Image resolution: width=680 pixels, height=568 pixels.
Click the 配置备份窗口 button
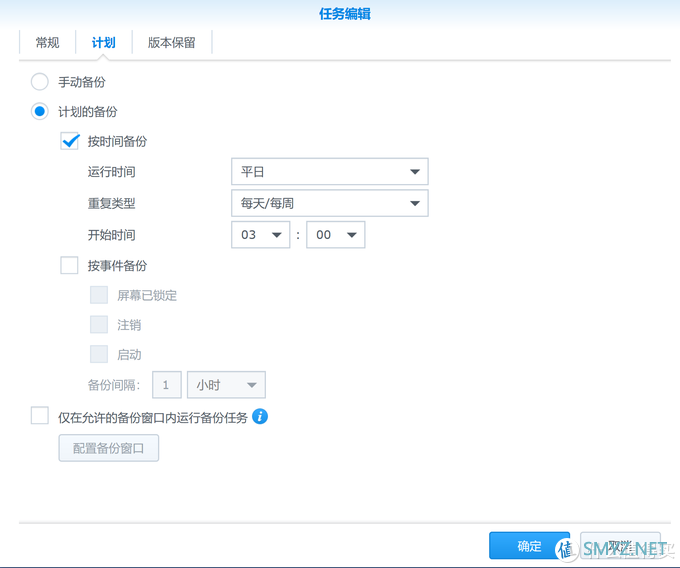[109, 448]
